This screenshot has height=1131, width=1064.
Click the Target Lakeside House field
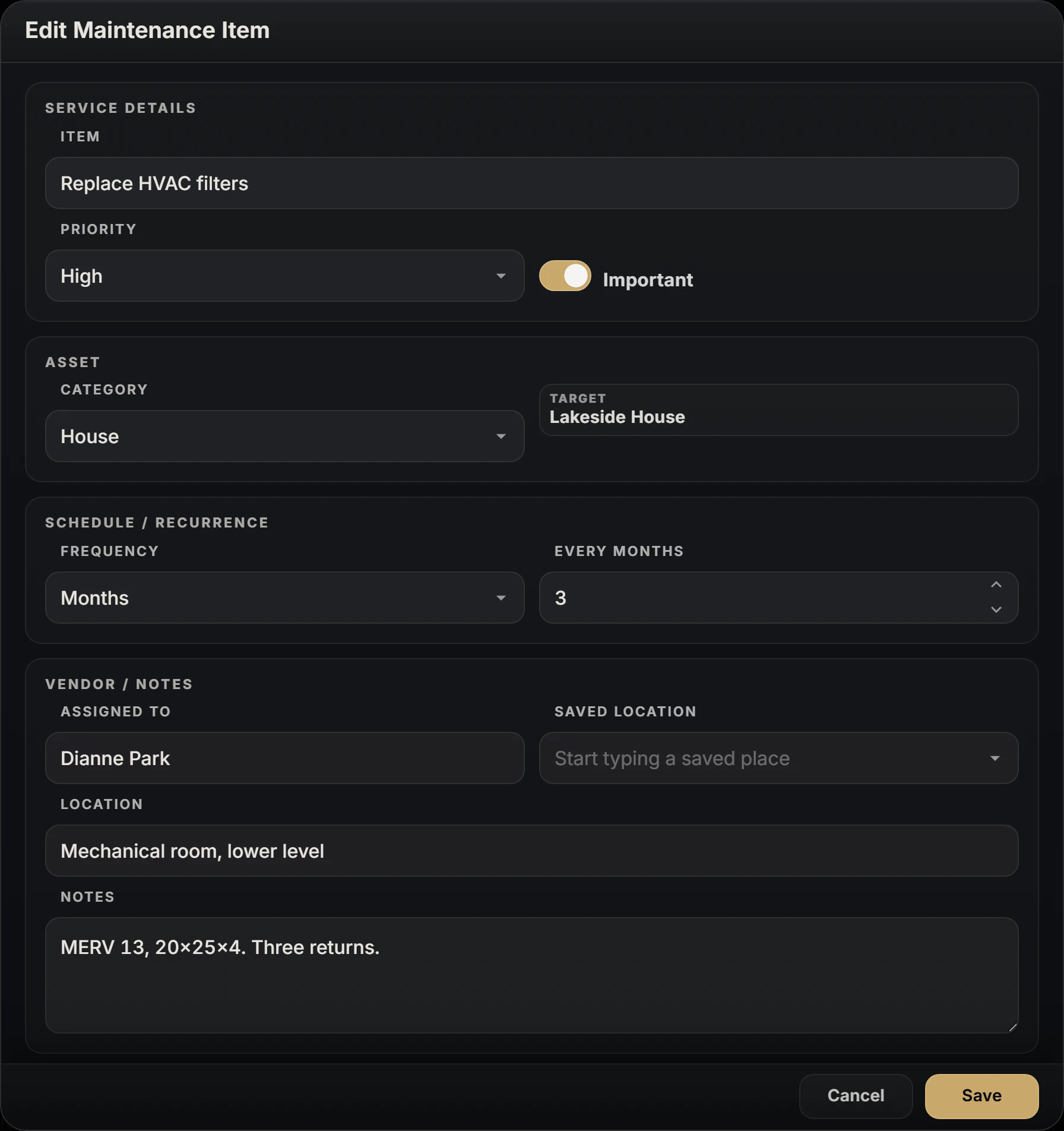pyautogui.click(x=778, y=410)
